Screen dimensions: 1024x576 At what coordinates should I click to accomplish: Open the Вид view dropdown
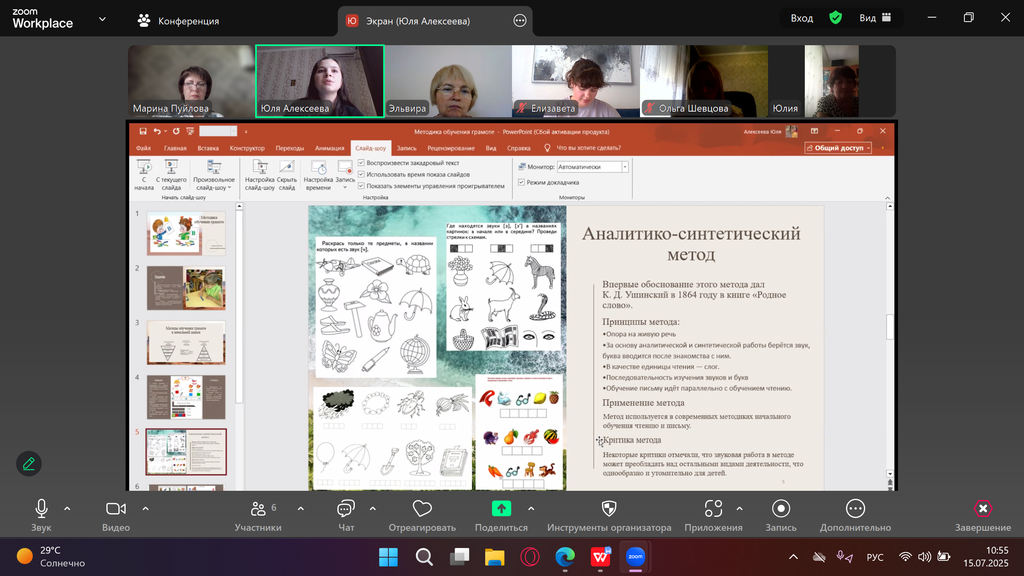pyautogui.click(x=874, y=18)
